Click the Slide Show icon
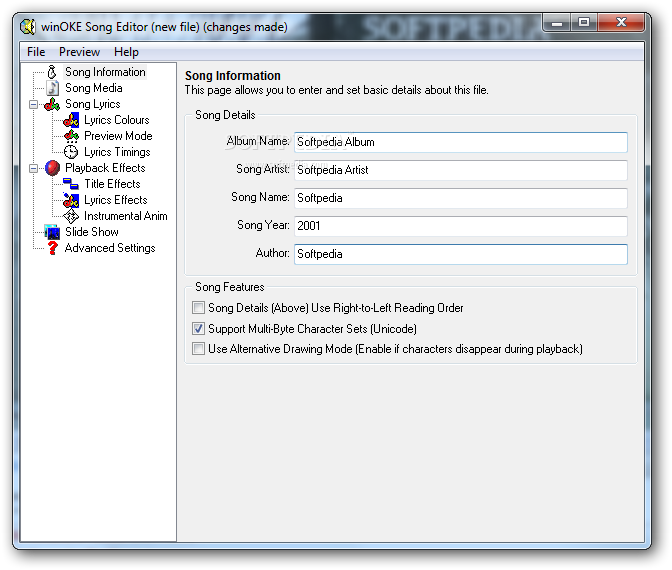The width and height of the screenshot is (672, 570). (x=52, y=232)
